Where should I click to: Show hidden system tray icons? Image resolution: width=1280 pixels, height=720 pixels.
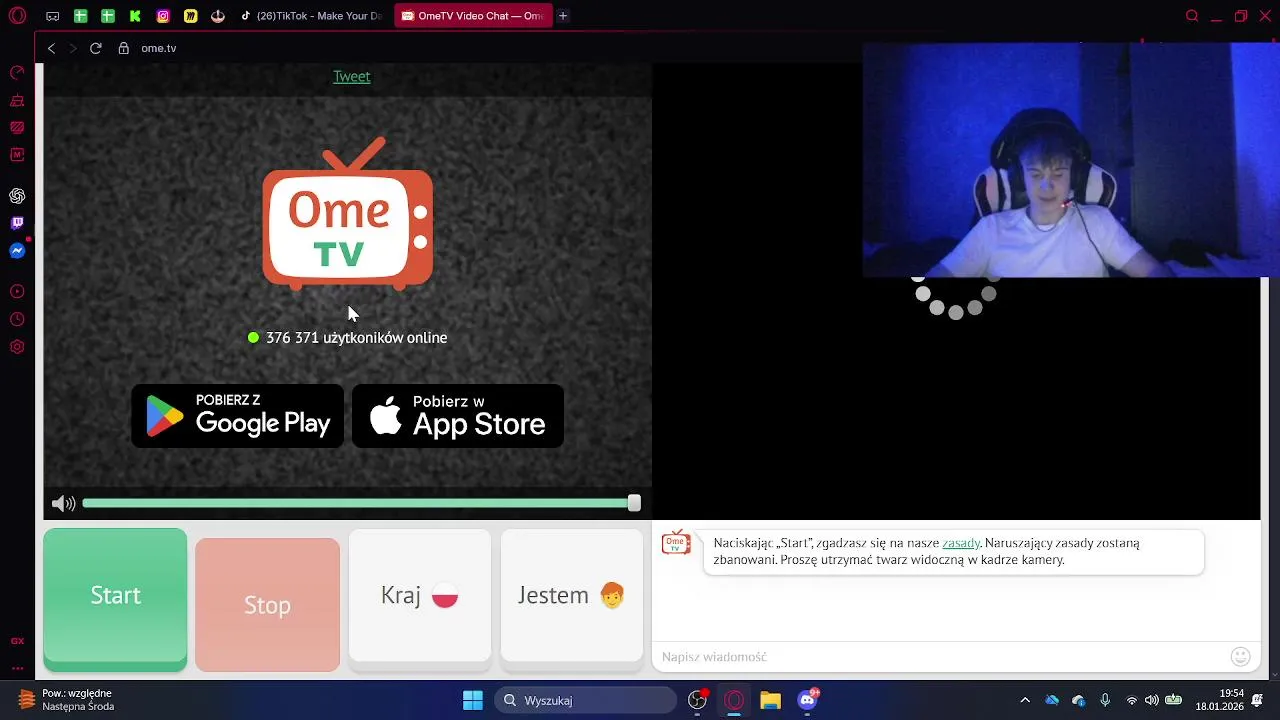tap(1025, 700)
